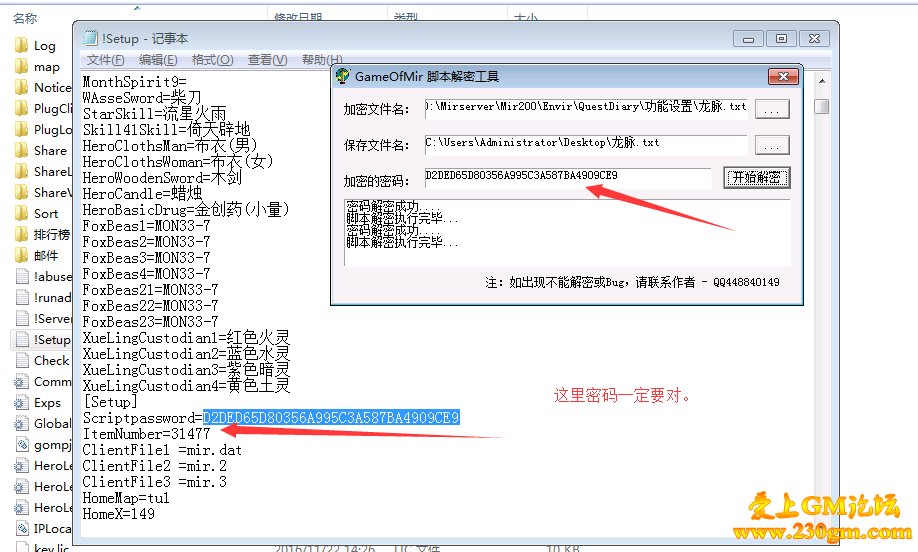Select the IPLoca file icon
The height and width of the screenshot is (552, 918).
tap(22, 529)
